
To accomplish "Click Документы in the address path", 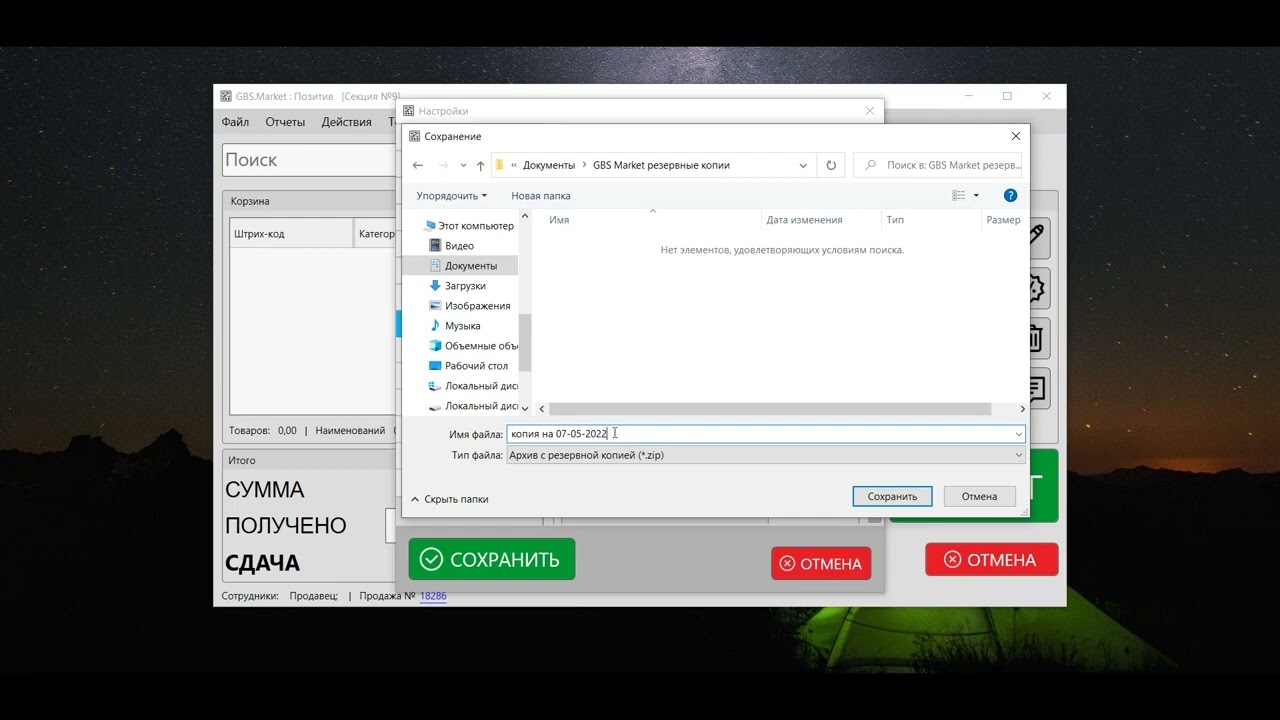I will point(549,165).
